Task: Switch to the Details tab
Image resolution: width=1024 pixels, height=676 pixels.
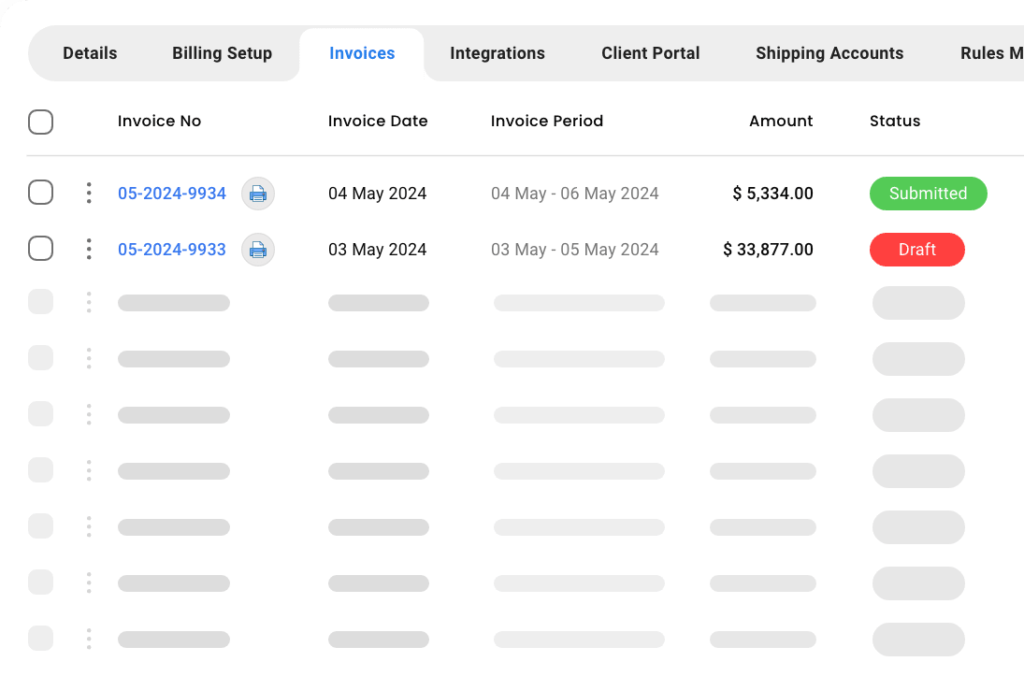Action: [90, 54]
